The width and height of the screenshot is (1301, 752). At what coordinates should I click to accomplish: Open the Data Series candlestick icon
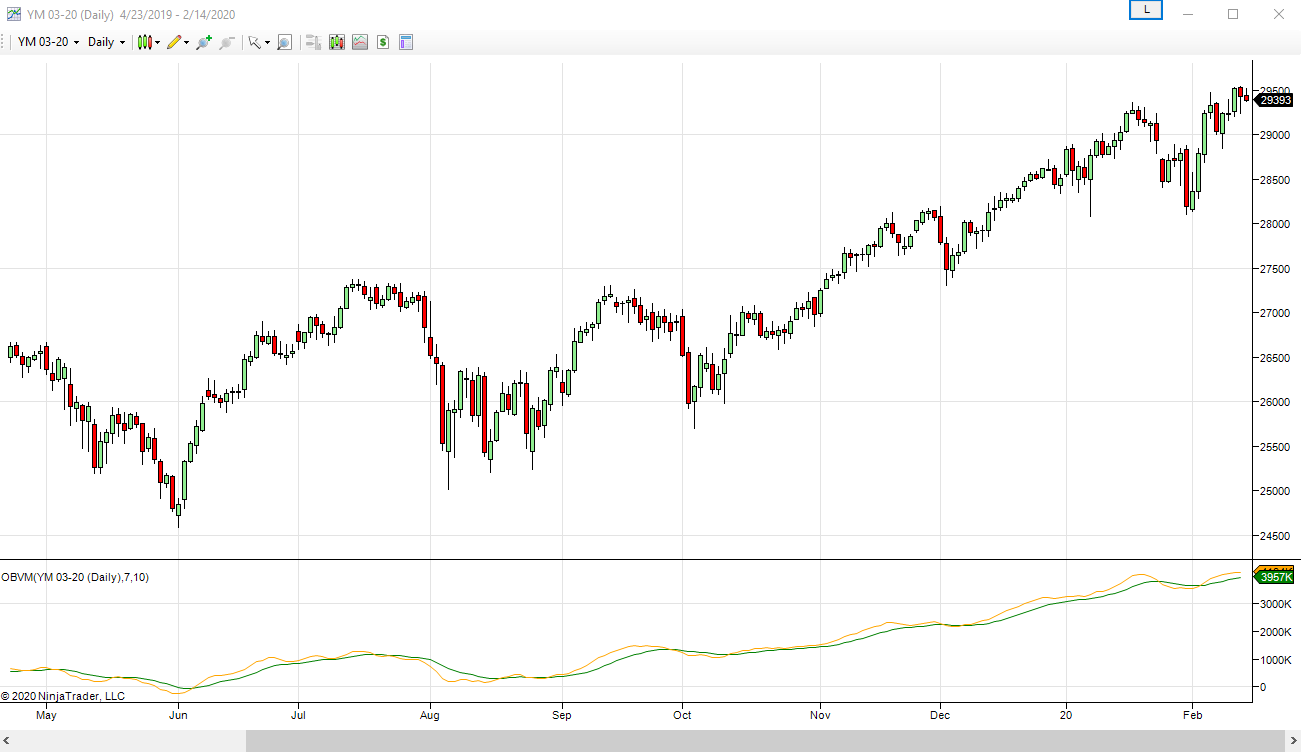[x=337, y=42]
